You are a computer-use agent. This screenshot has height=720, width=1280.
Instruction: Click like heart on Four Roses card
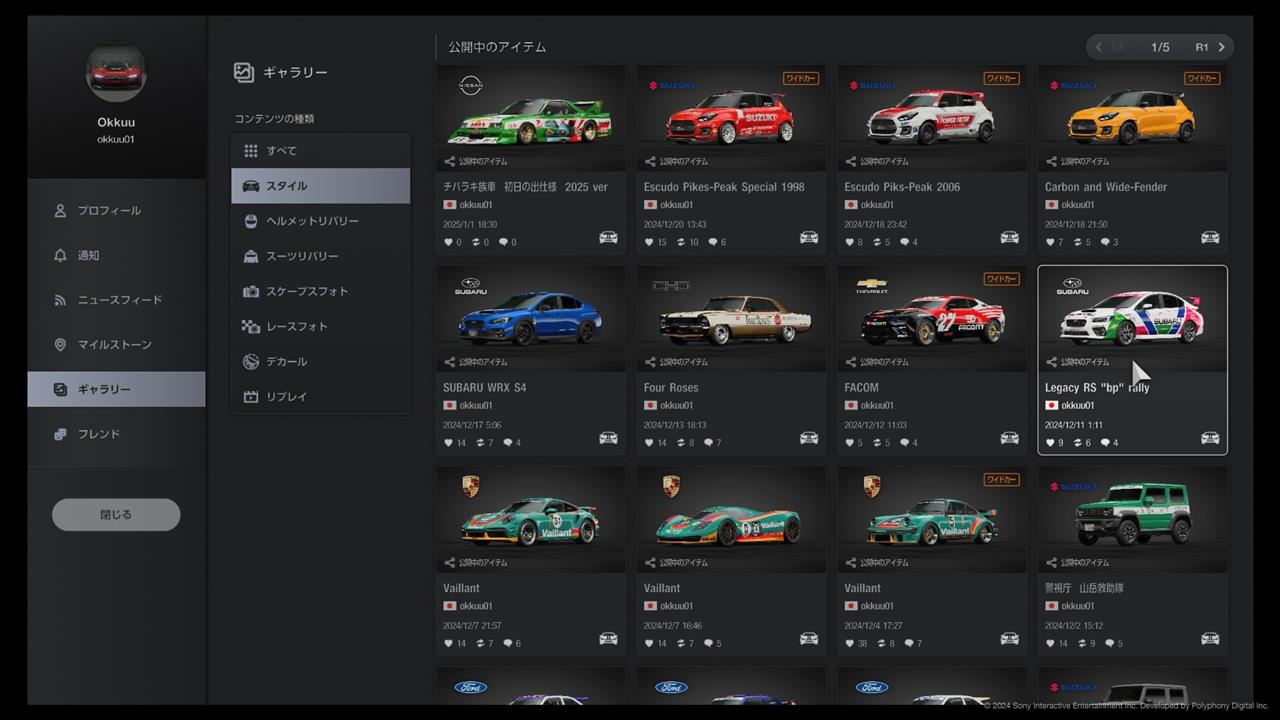point(649,443)
